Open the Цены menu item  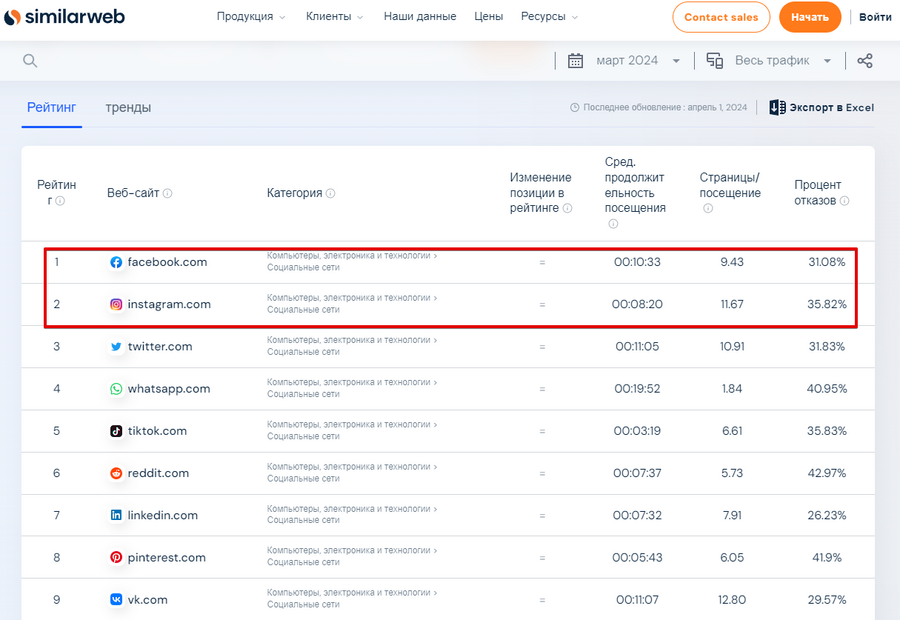pyautogui.click(x=488, y=17)
